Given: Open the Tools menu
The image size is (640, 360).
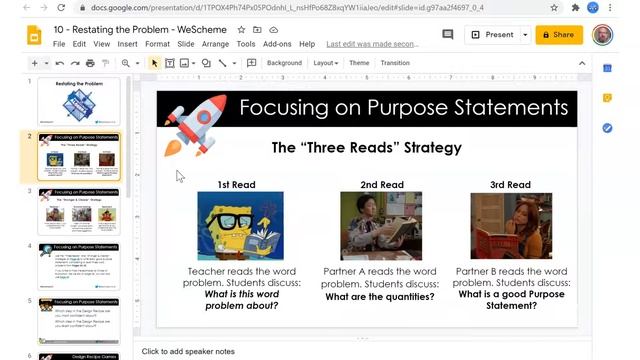Looking at the screenshot, I should pyautogui.click(x=246, y=44).
